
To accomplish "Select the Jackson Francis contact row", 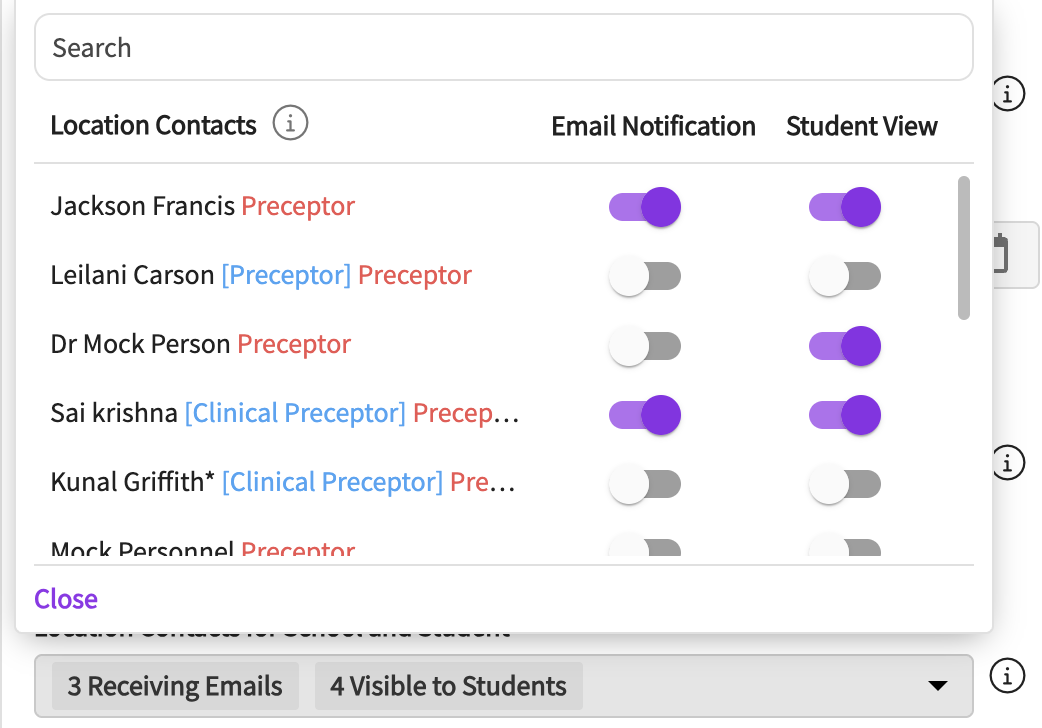I will click(202, 207).
